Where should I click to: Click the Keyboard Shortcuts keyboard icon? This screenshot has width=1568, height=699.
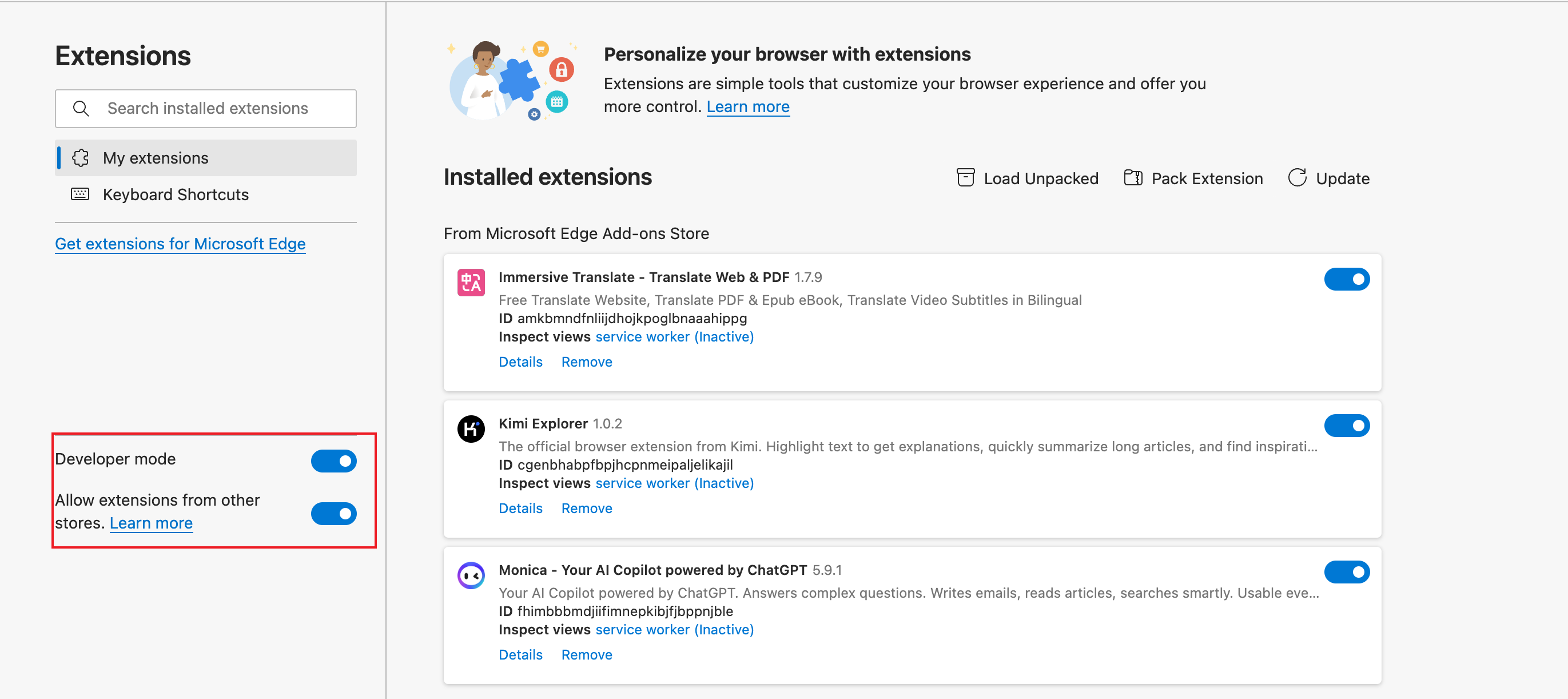tap(81, 194)
